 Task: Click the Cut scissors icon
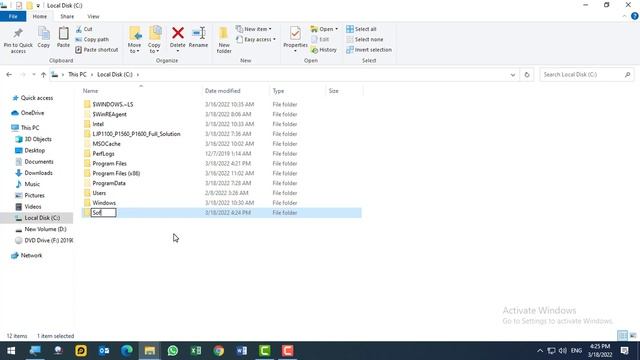click(79, 29)
